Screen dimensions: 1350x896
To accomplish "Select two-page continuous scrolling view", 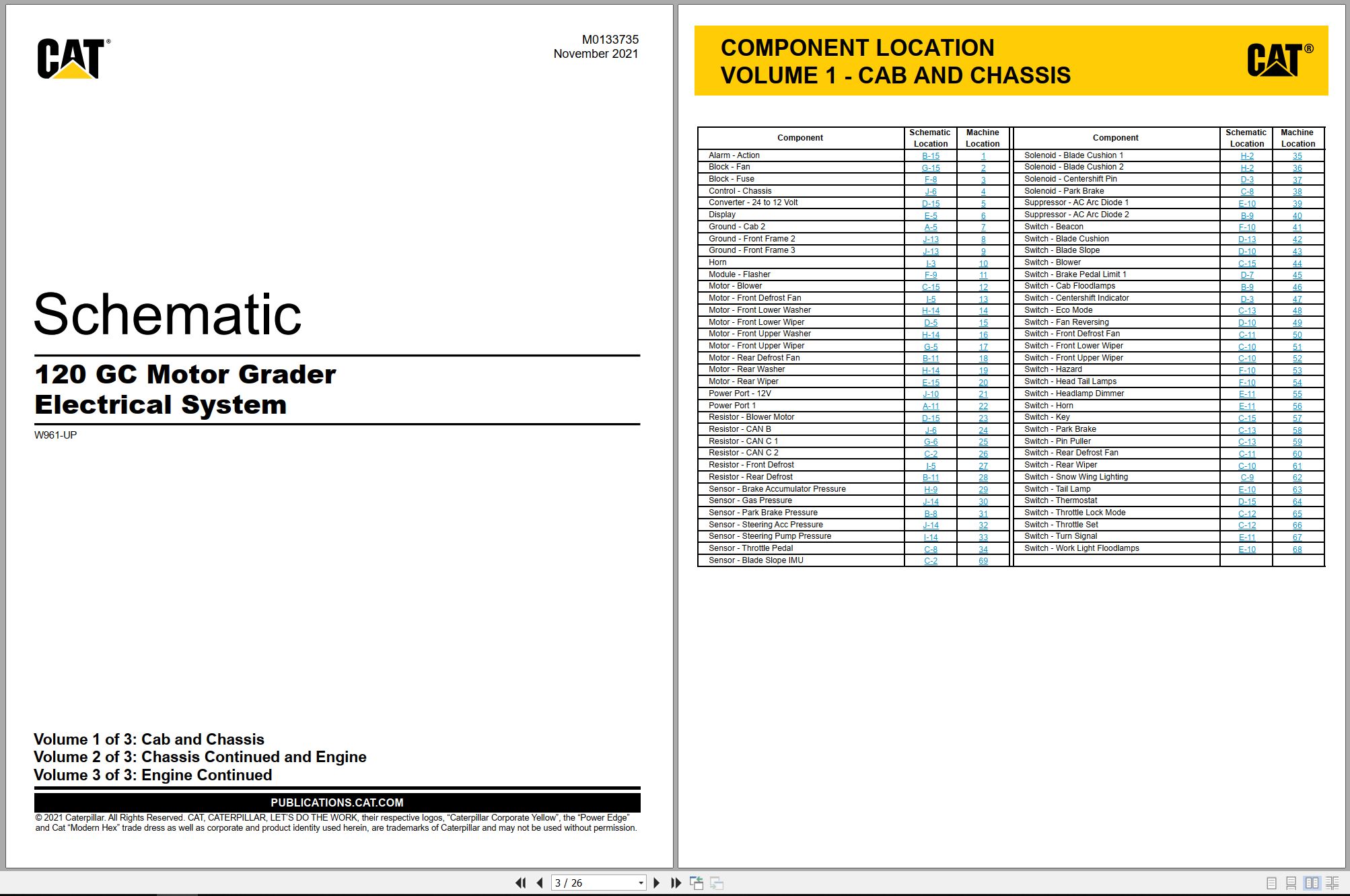I will click(x=1332, y=883).
